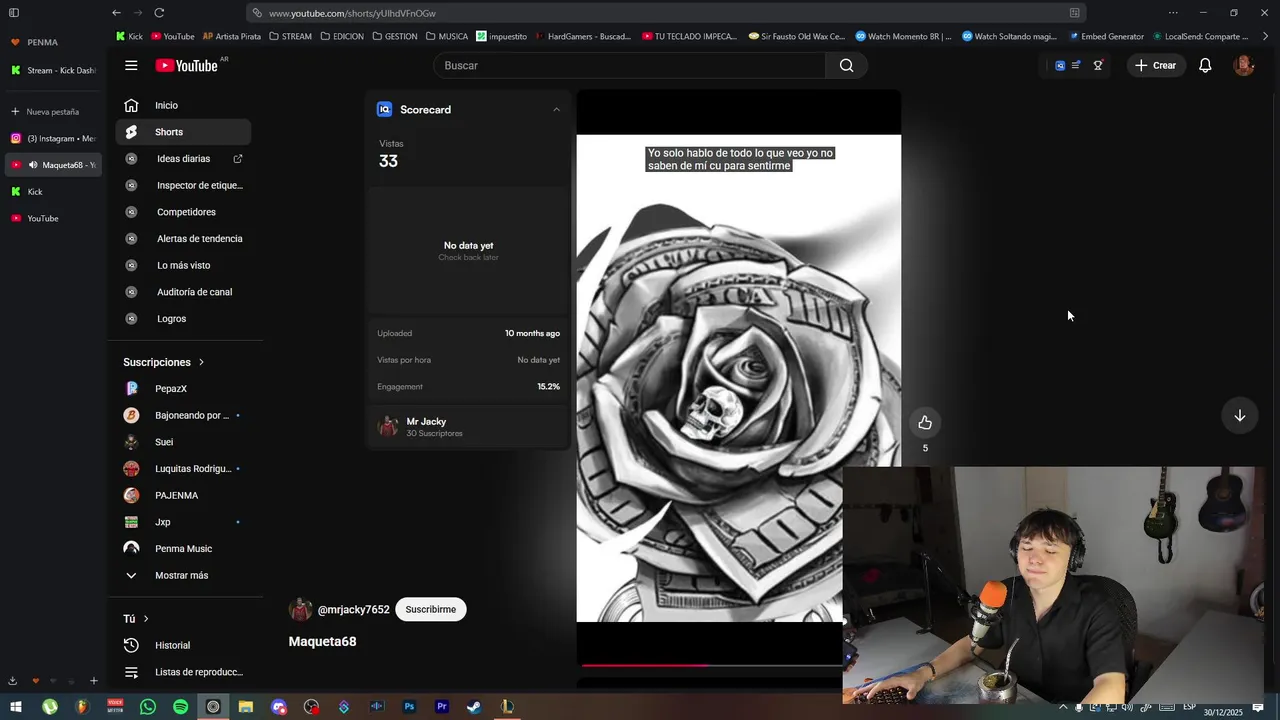The image size is (1280, 720).
Task: Open Historial
Action: click(183, 645)
